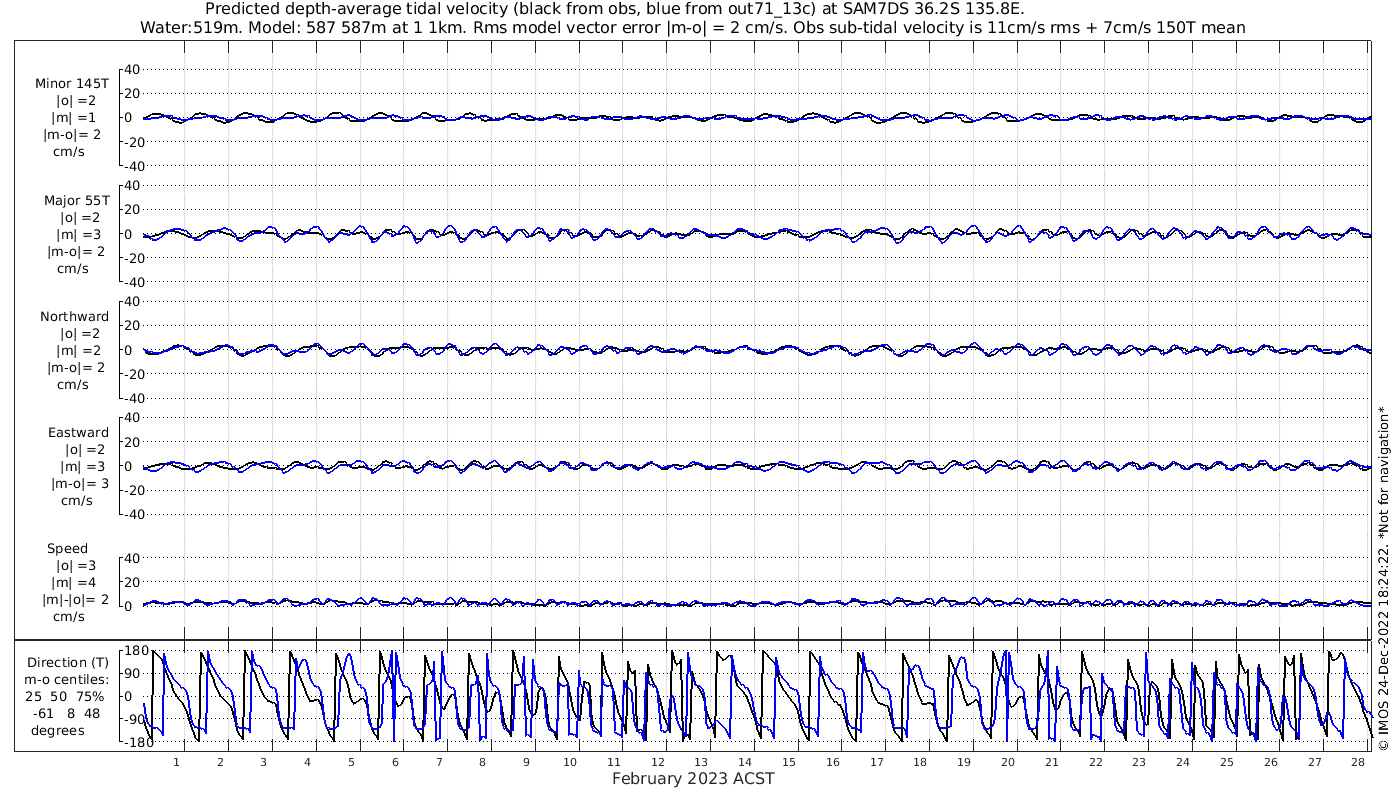Viewport: 1400px width, 800px height.
Task: Click the '20' tick of Northward panel
Action: click(x=132, y=325)
